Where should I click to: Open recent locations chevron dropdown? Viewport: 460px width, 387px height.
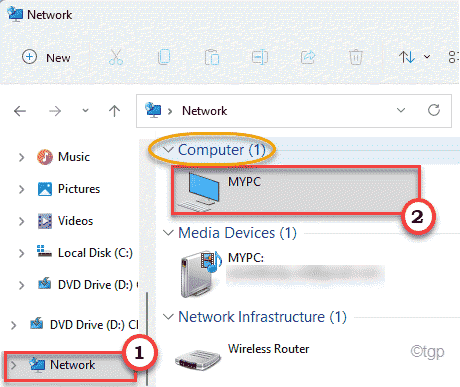pos(86,111)
